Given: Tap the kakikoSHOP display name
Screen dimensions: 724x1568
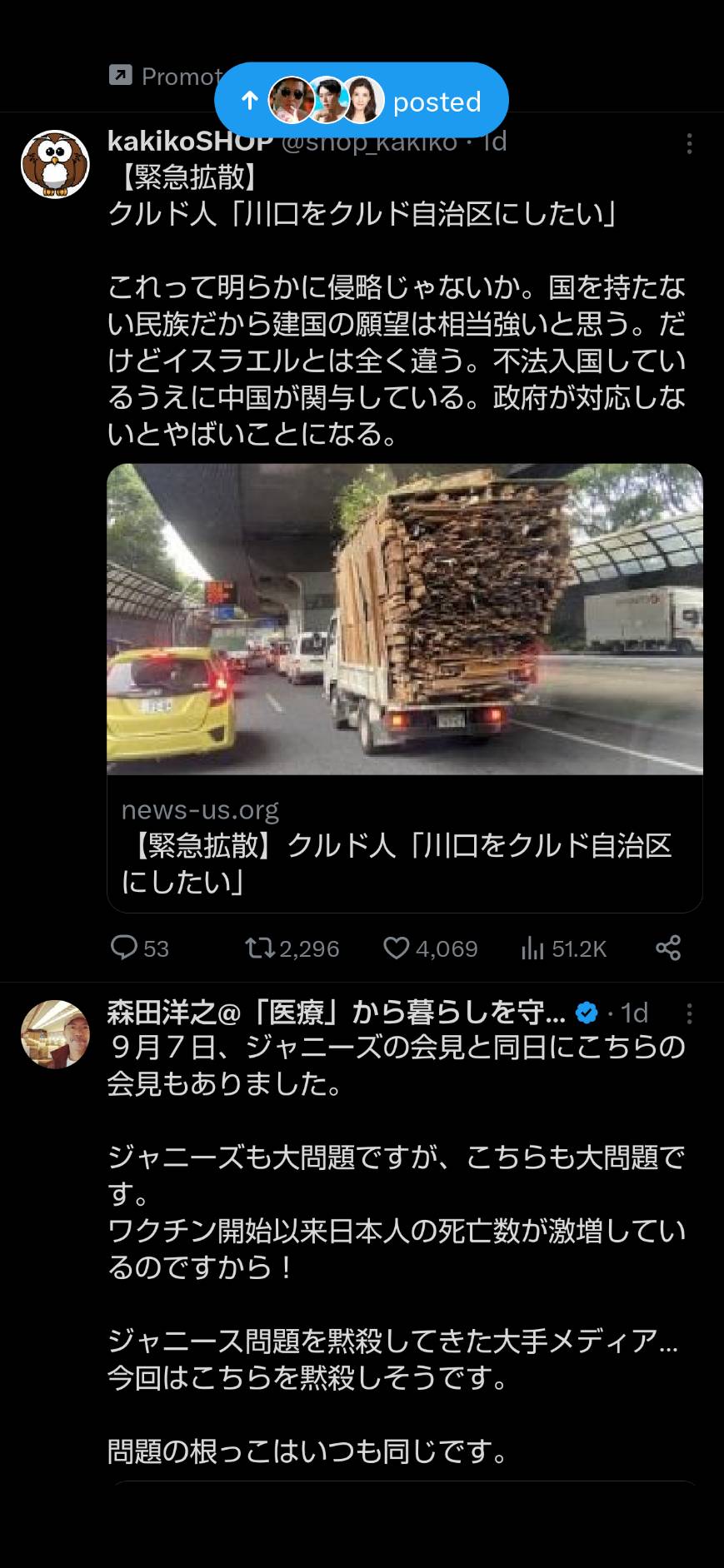Looking at the screenshot, I should (x=190, y=142).
